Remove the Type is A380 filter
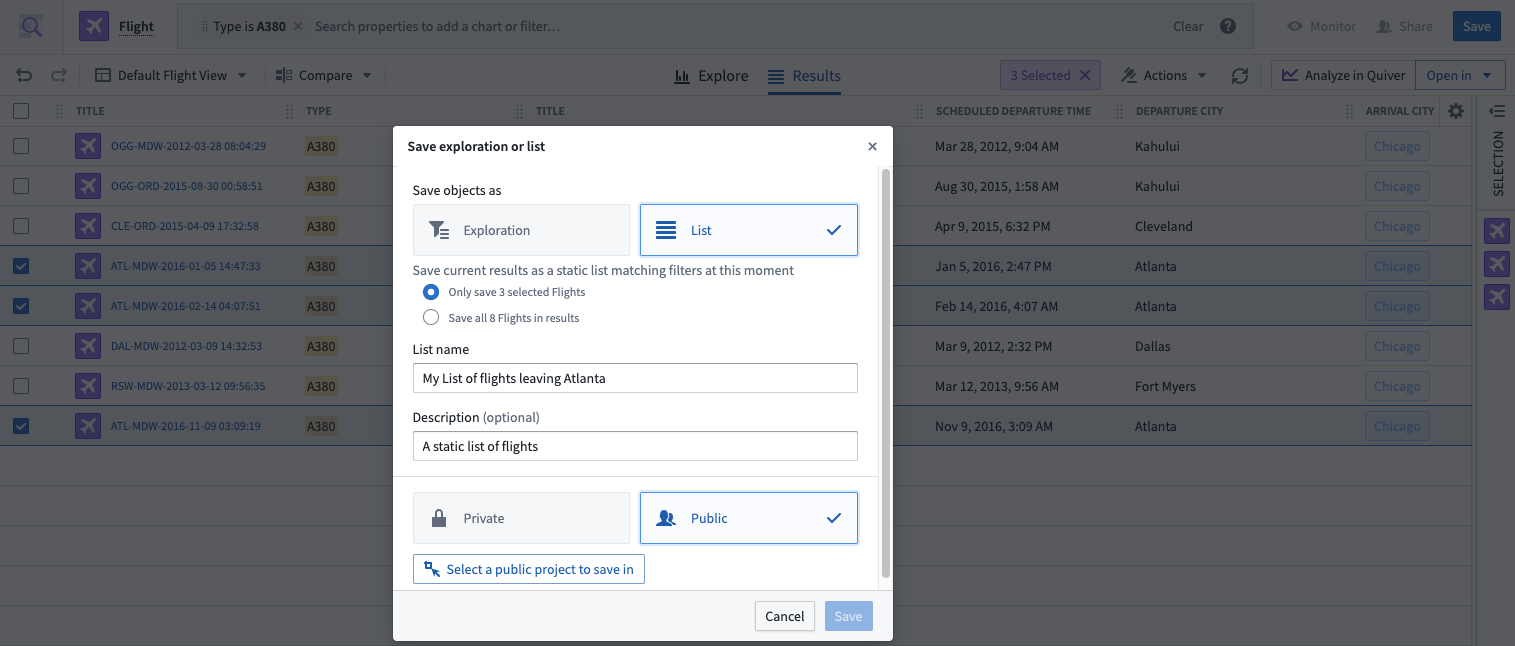This screenshot has width=1515, height=646. point(297,27)
